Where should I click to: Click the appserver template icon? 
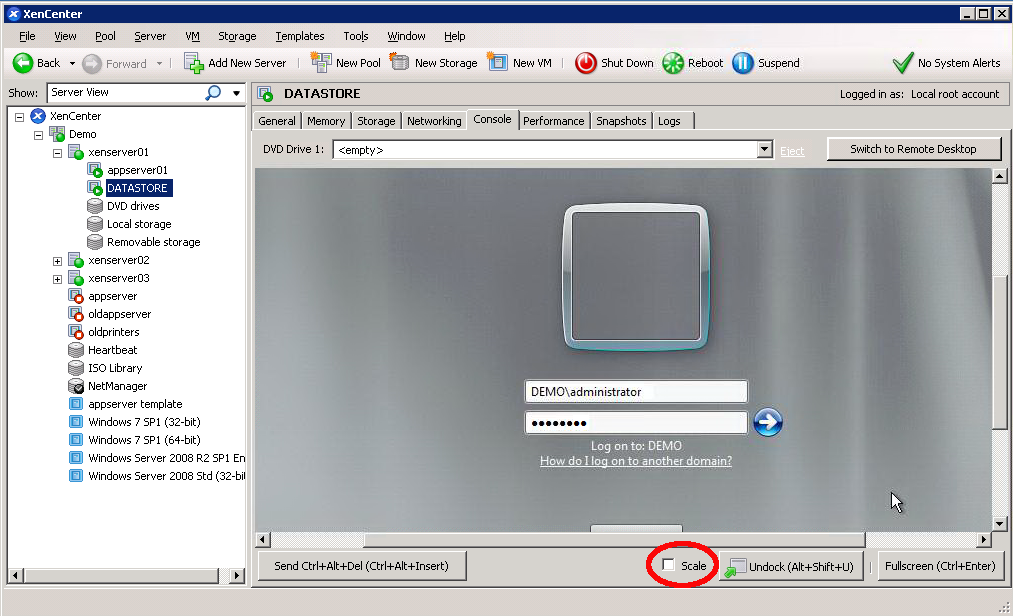(x=76, y=404)
